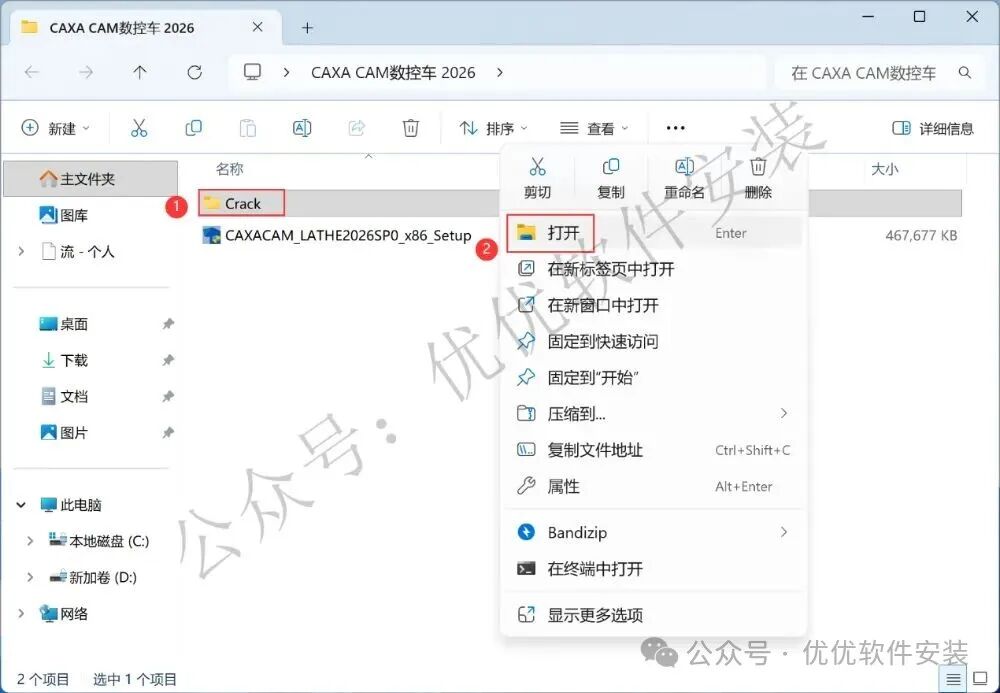Open the 新建 dropdown
Screen dimensions: 1000x693
(55, 128)
